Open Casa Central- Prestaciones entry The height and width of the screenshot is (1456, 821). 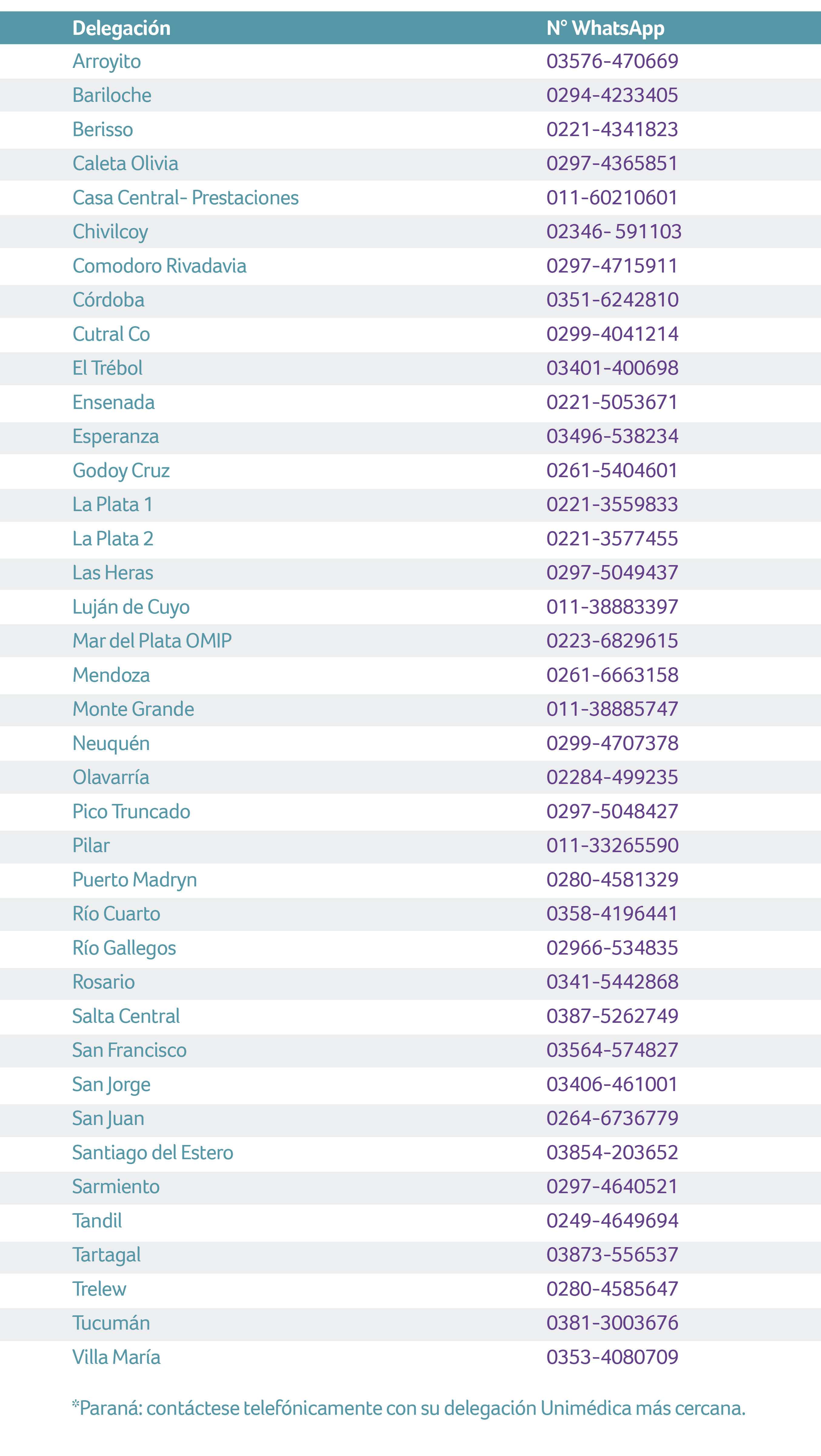185,197
